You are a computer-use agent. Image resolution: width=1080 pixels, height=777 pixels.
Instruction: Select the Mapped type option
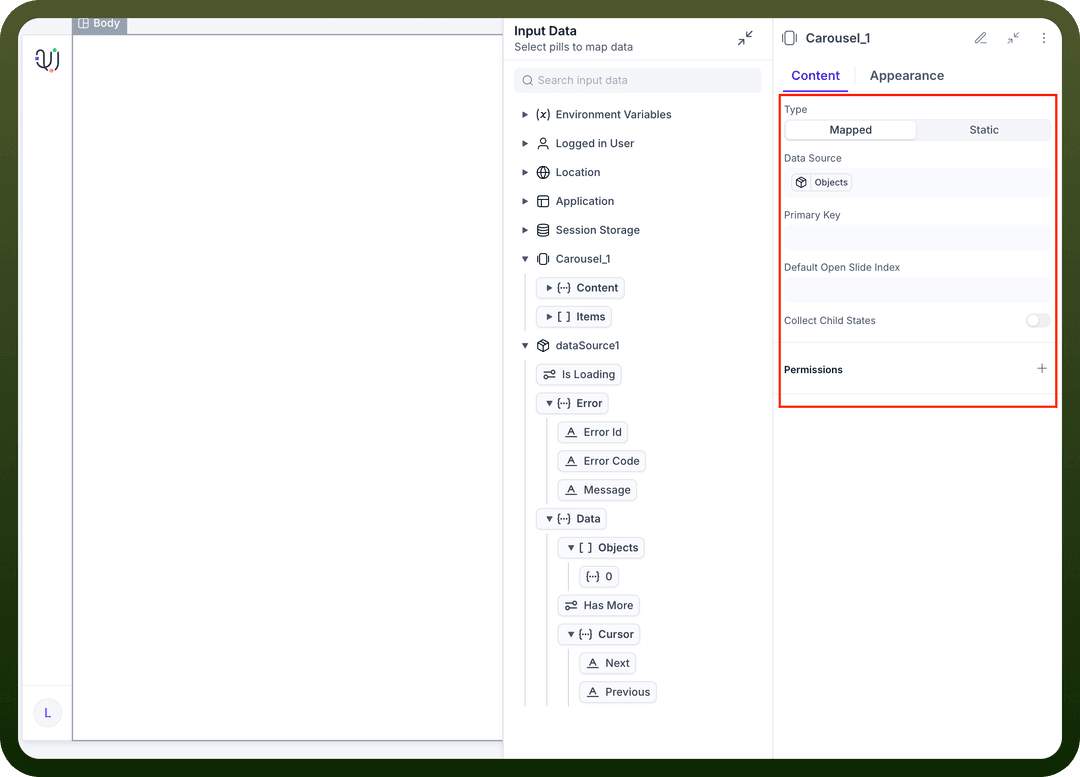(851, 130)
